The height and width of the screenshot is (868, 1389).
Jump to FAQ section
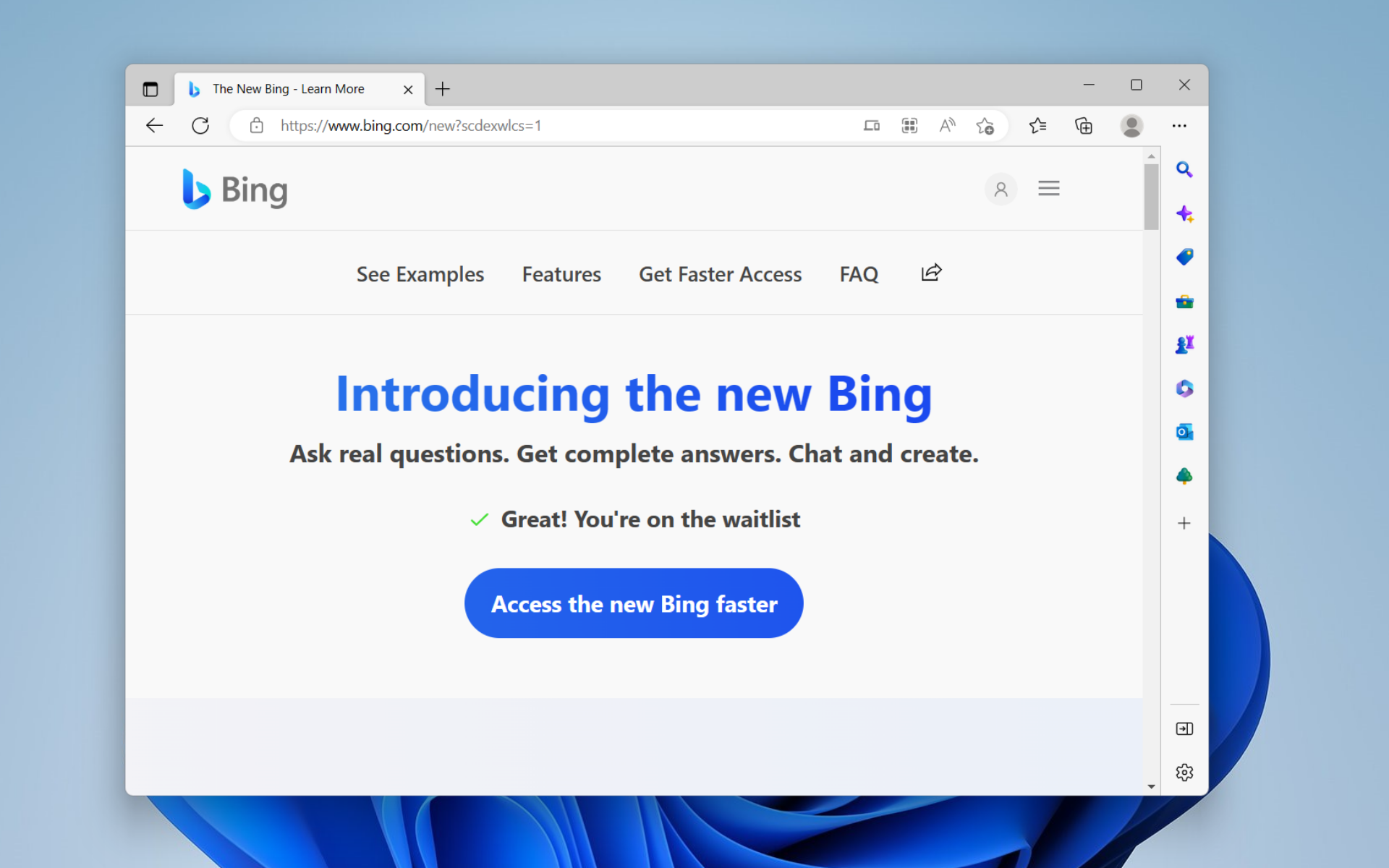pyautogui.click(x=859, y=274)
